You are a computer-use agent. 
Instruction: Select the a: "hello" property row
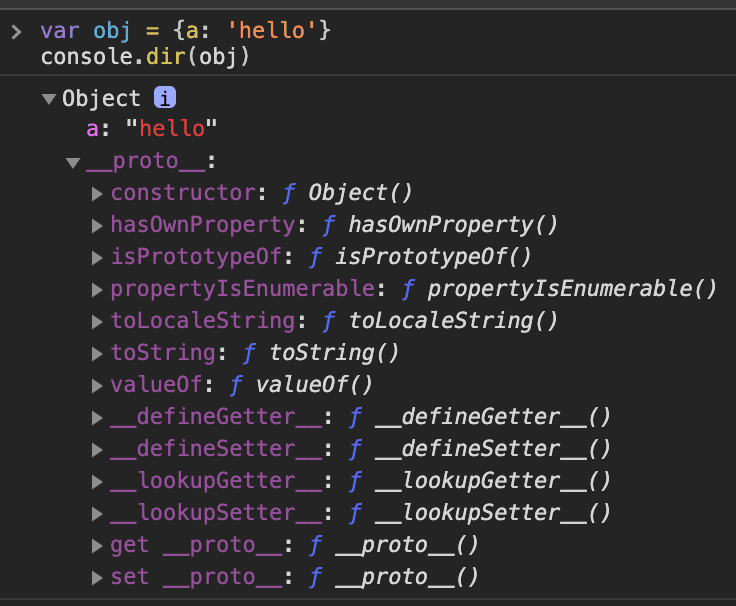[152, 129]
